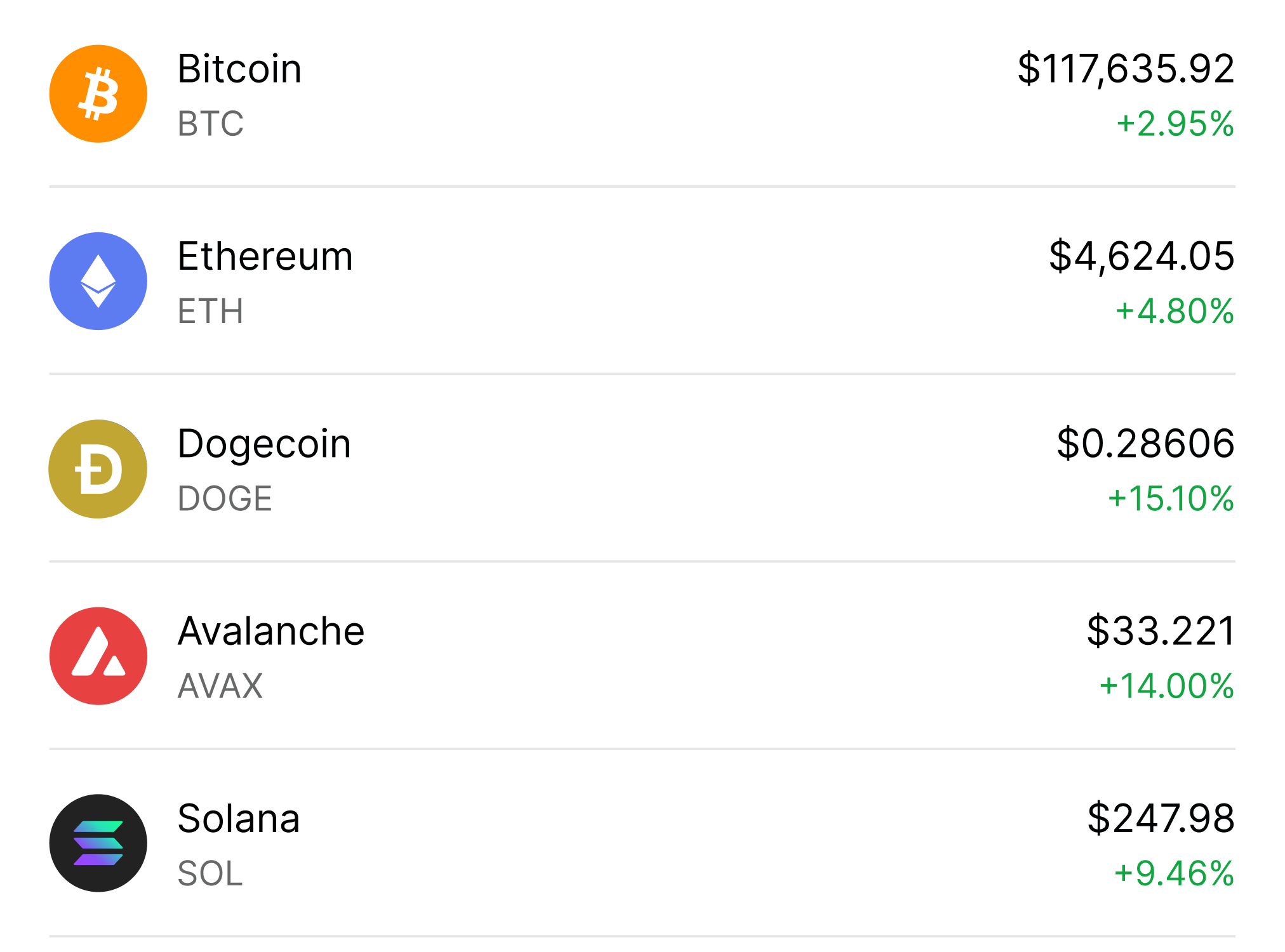Tap the red Avalanche logo icon
This screenshot has height=952, width=1285.
pyautogui.click(x=98, y=656)
